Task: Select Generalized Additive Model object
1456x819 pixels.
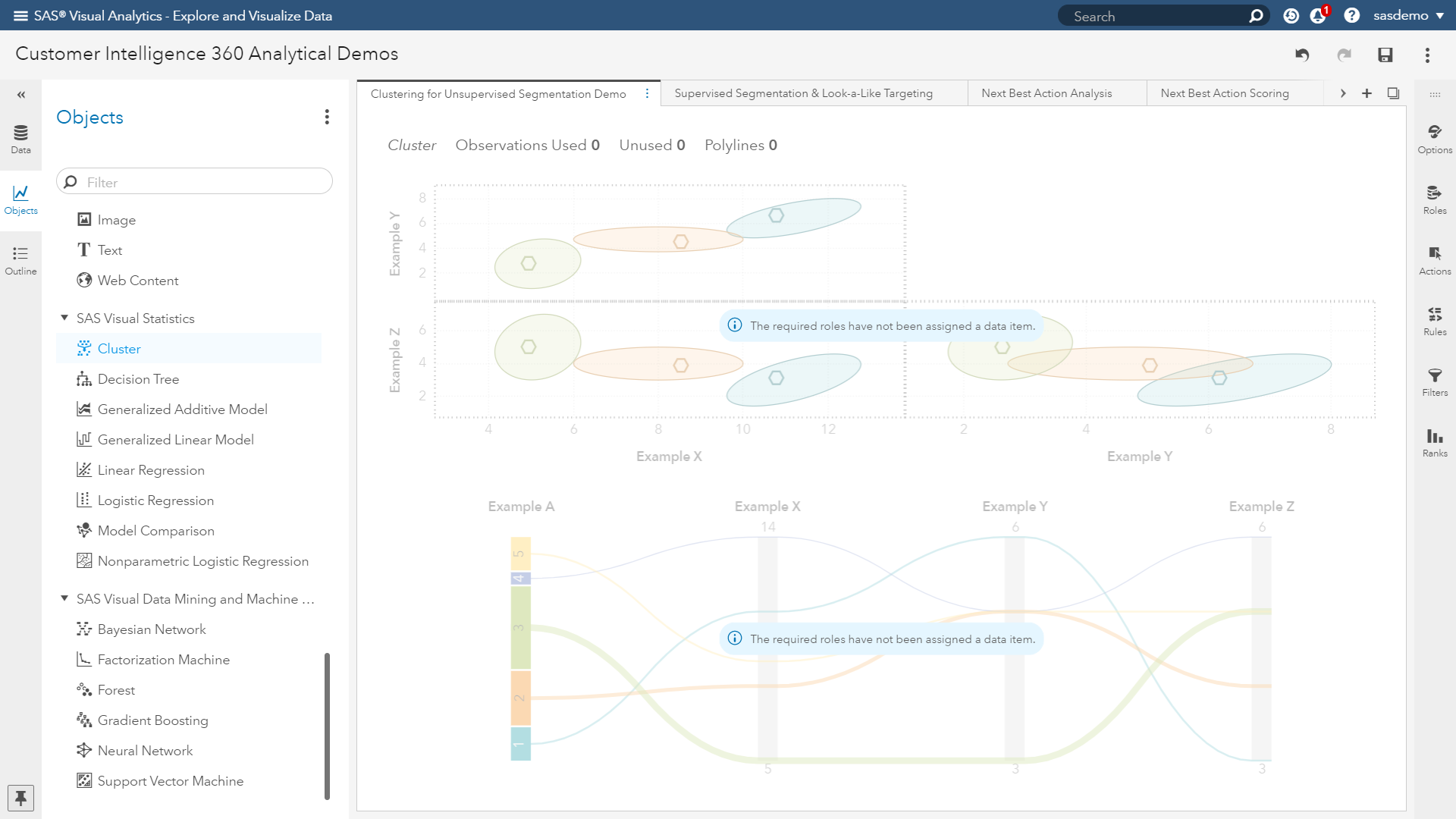Action: point(182,409)
